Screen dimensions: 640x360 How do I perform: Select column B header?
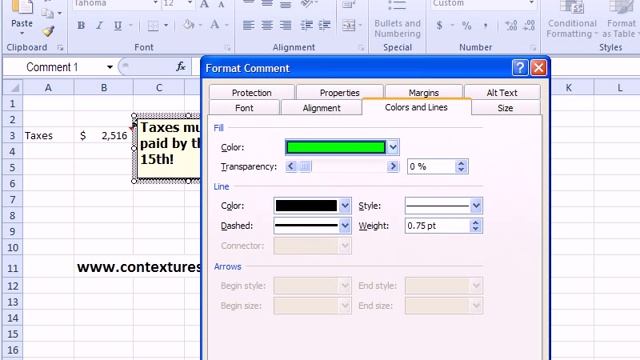pos(104,87)
